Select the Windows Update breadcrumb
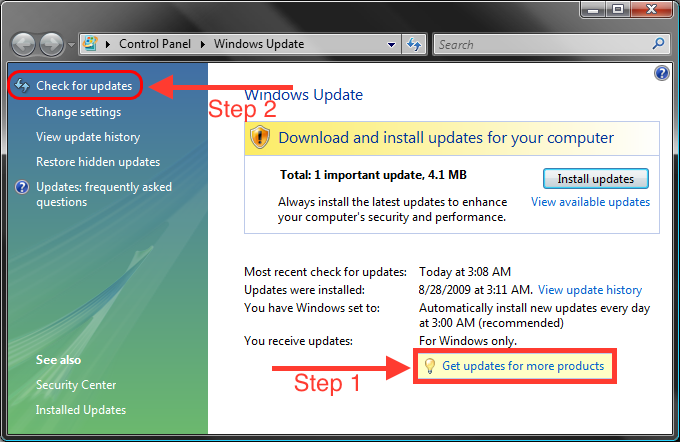This screenshot has height=442, width=680. pyautogui.click(x=258, y=44)
